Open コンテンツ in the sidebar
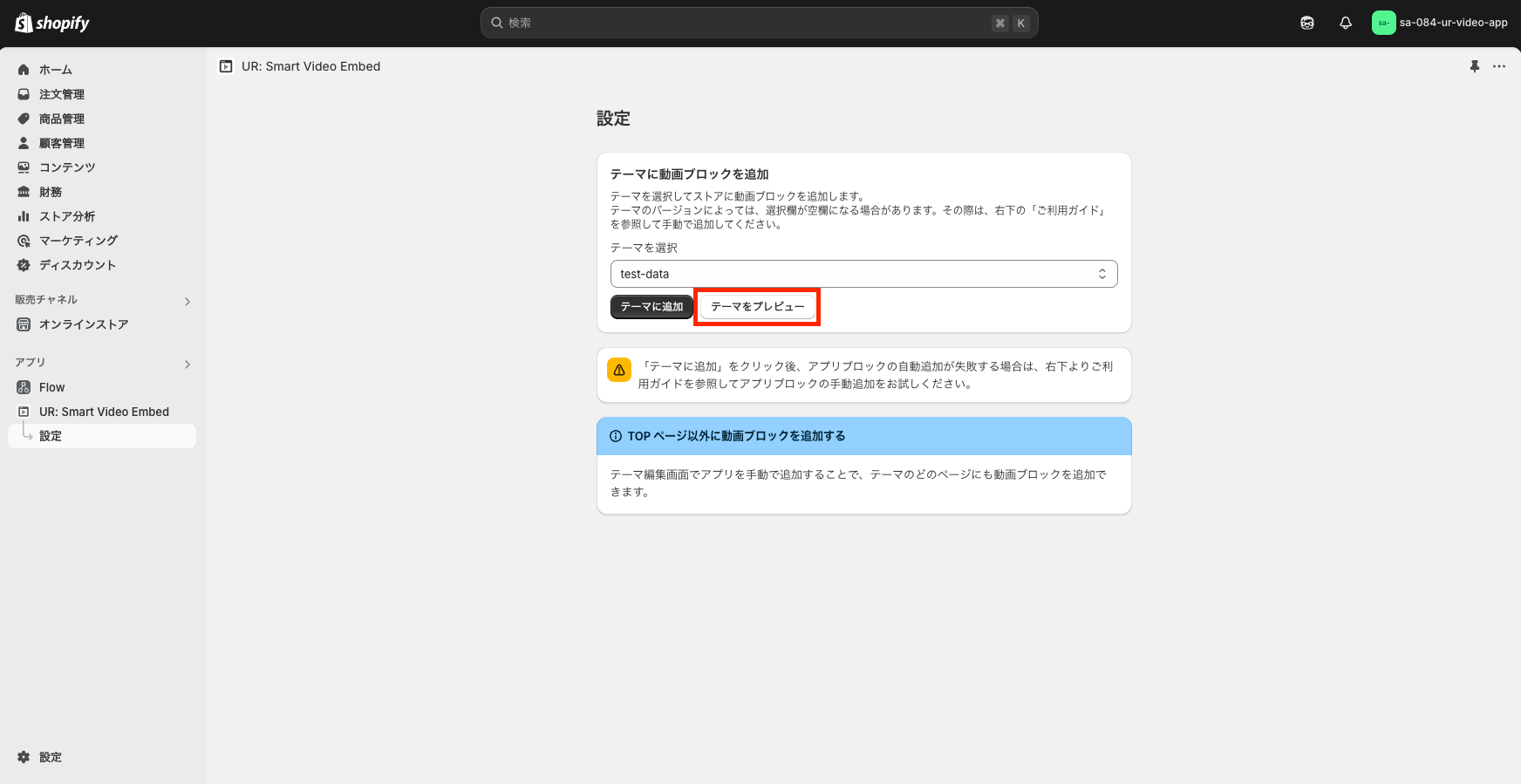Image resolution: width=1521 pixels, height=784 pixels. coord(102,167)
